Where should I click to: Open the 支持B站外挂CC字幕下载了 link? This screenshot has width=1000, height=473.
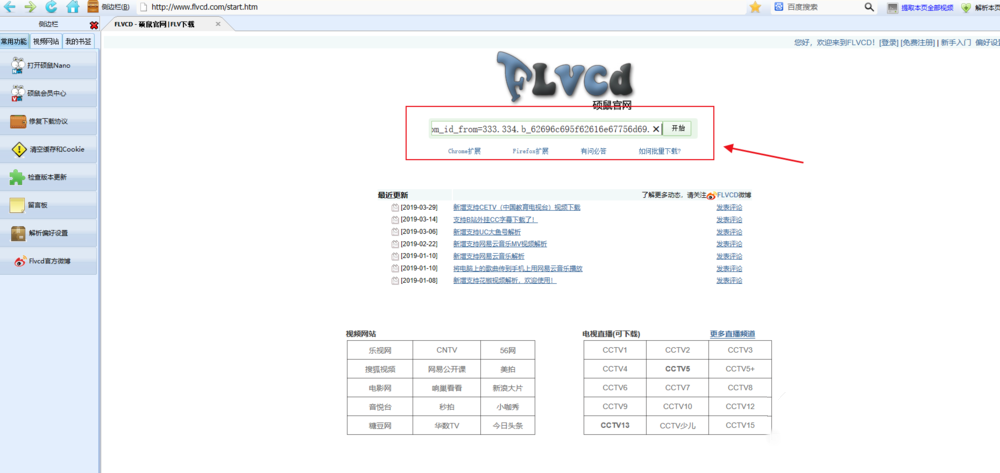[x=495, y=220]
